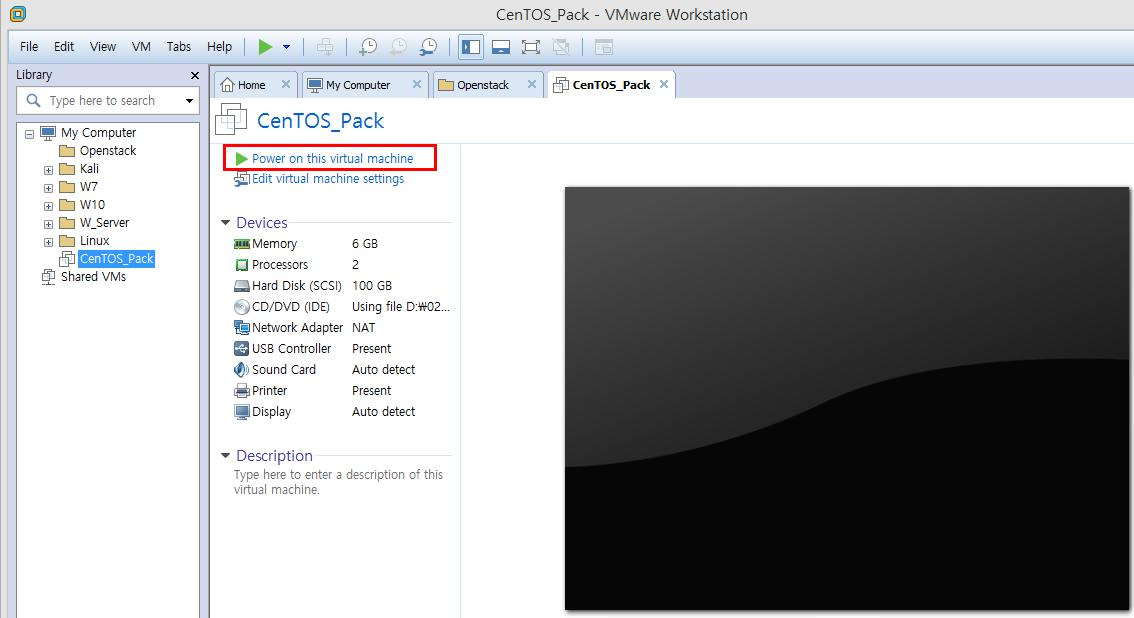Click the Memory device icon

242,244
